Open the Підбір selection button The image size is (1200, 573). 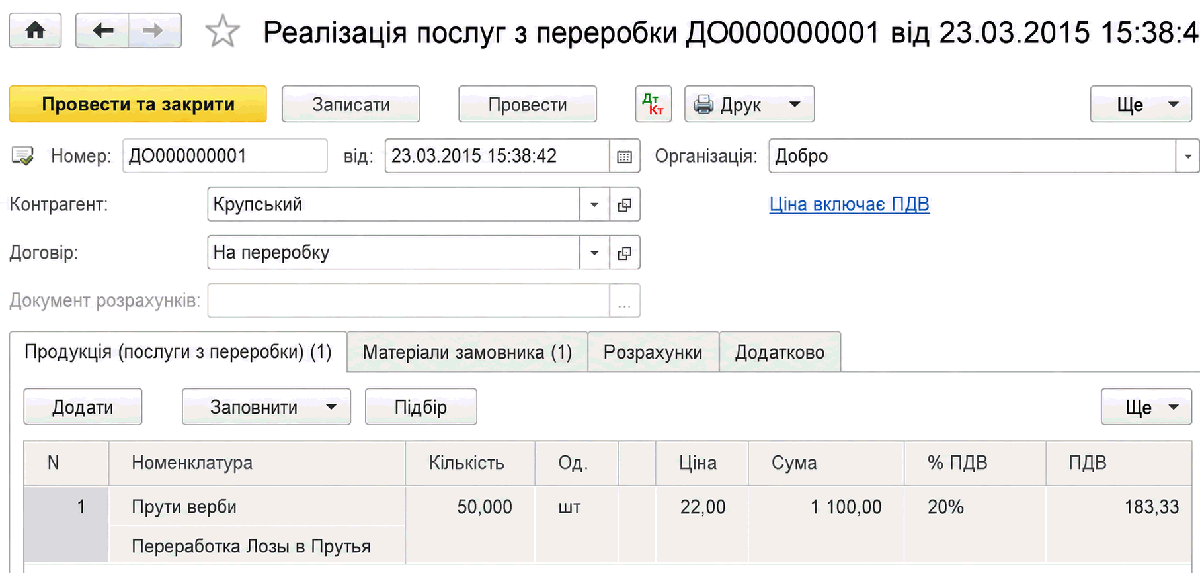tap(421, 407)
